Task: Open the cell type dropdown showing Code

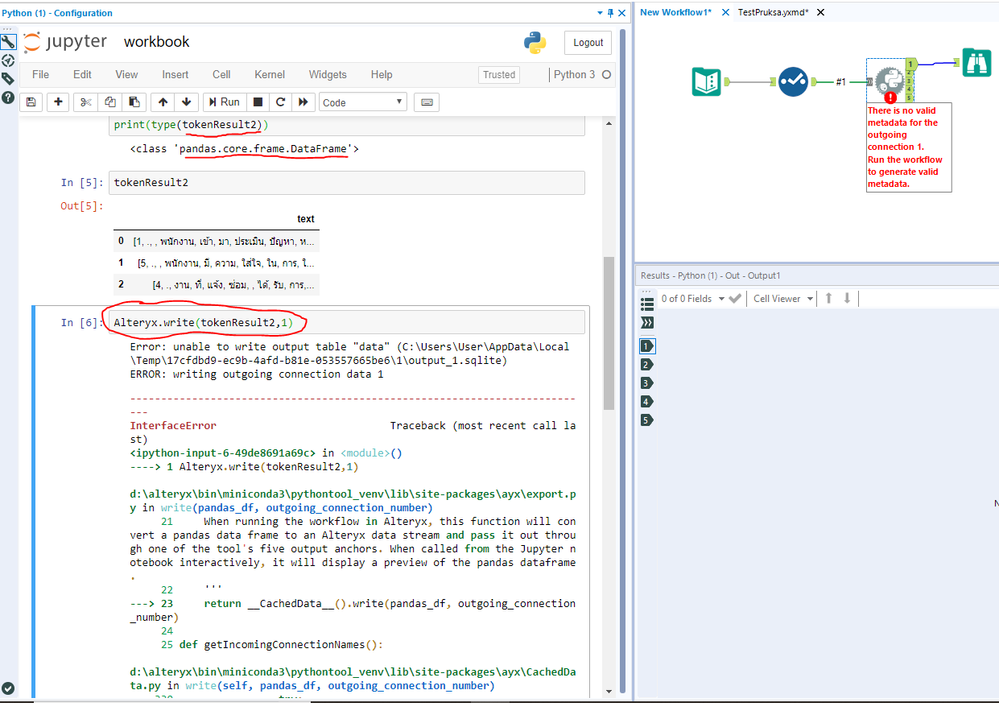Action: (x=365, y=101)
